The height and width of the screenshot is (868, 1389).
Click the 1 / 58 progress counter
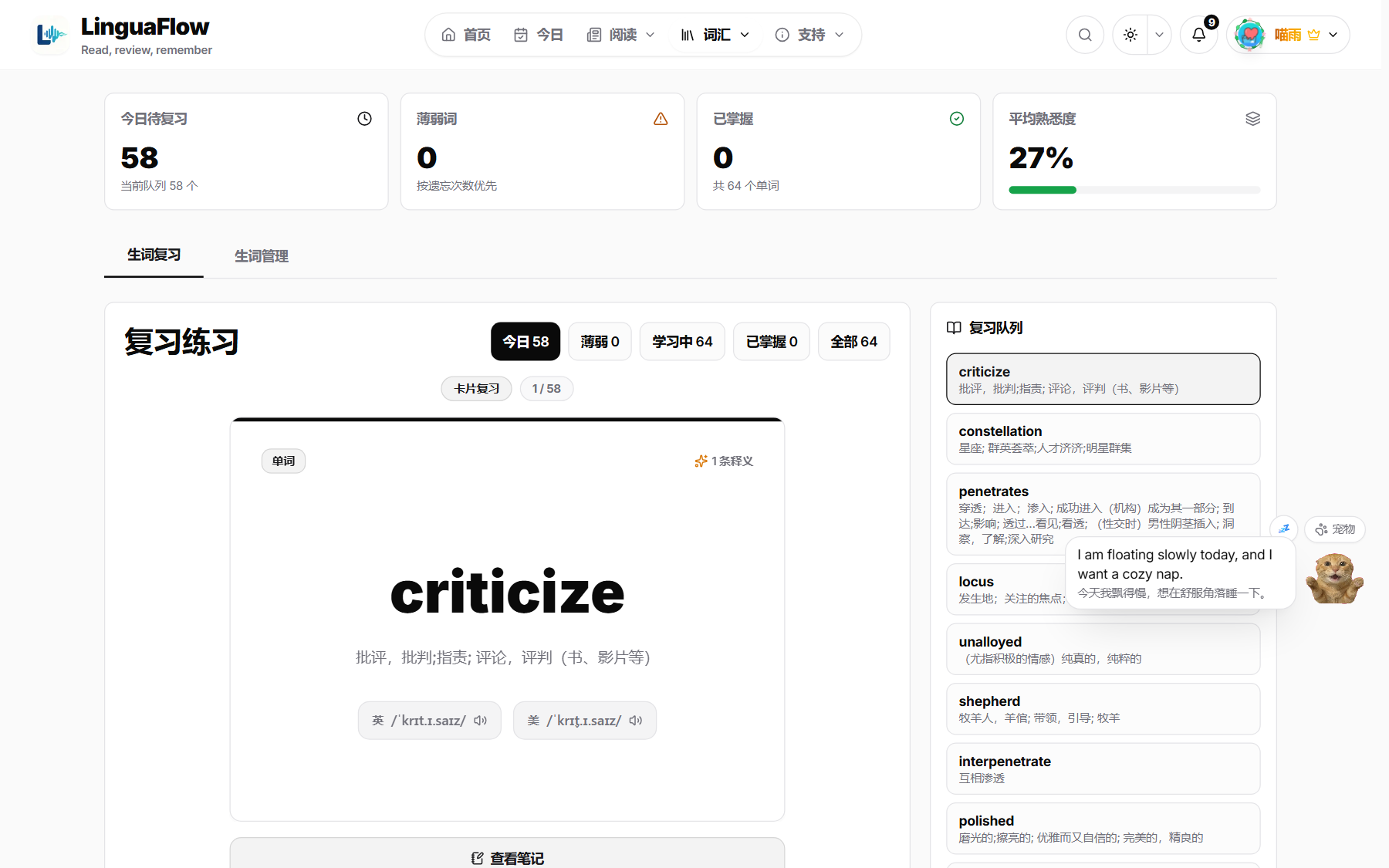[x=546, y=389]
